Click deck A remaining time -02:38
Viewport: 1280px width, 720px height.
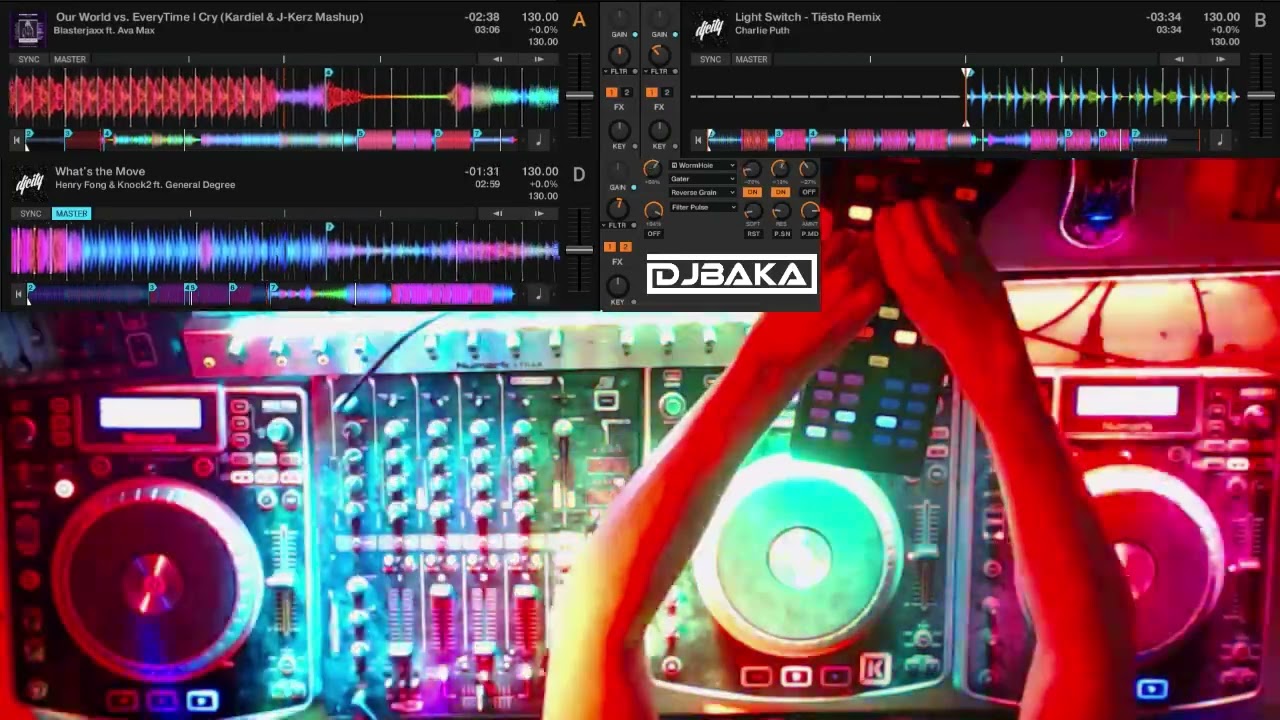pyautogui.click(x=482, y=17)
